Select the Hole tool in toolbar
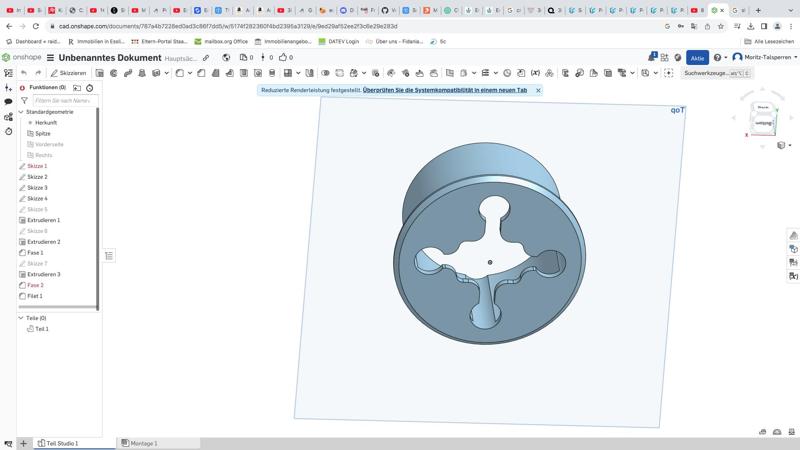 pyautogui.click(x=258, y=73)
